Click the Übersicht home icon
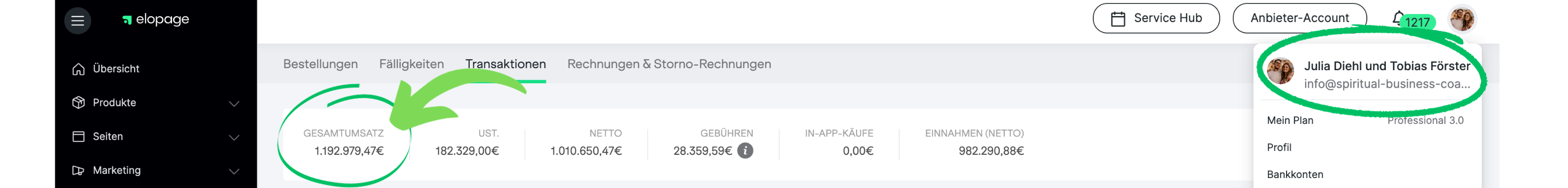The image size is (1568, 188). click(x=78, y=69)
